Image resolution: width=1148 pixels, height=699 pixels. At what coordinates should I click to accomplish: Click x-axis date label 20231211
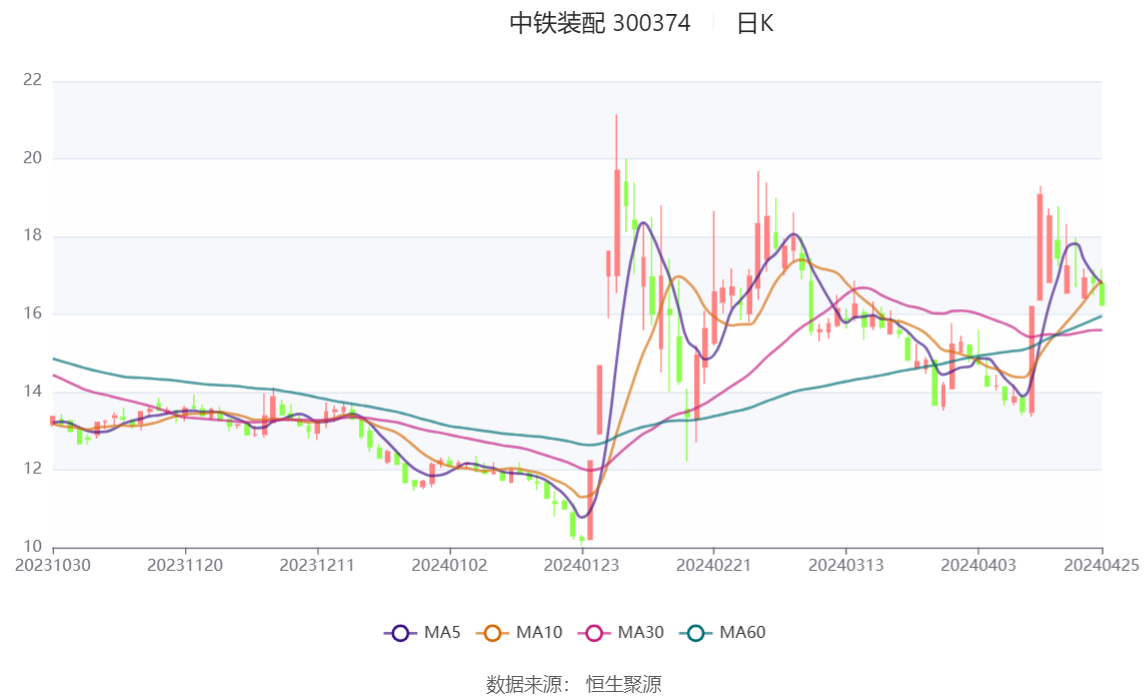pos(317,565)
